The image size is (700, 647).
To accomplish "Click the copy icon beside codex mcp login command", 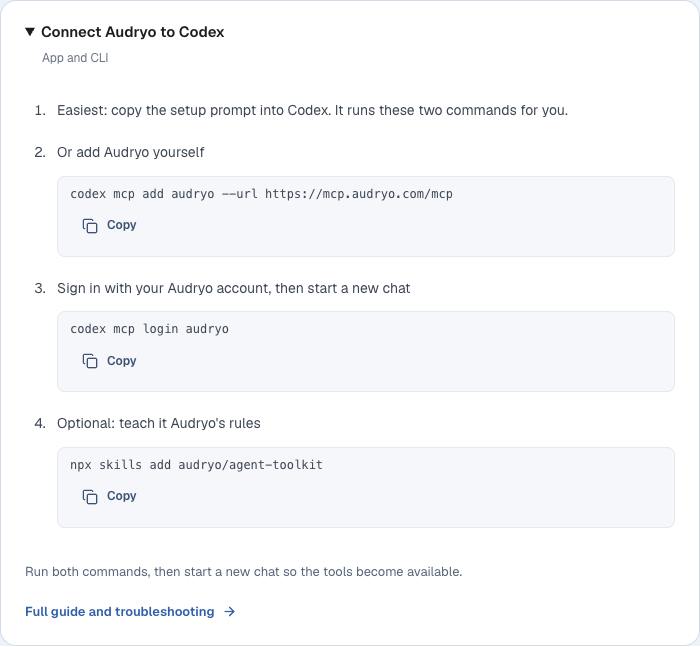I will pyautogui.click(x=90, y=361).
